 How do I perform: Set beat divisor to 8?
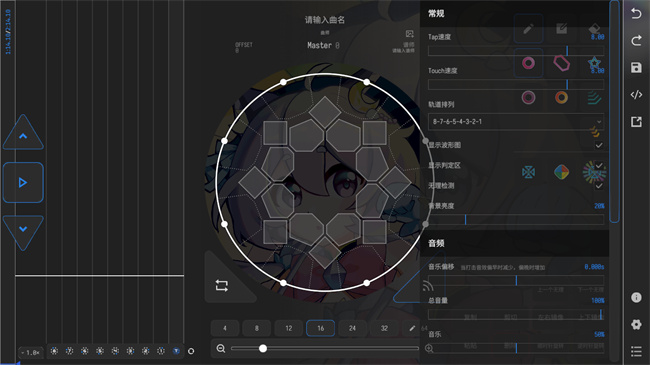click(x=257, y=328)
